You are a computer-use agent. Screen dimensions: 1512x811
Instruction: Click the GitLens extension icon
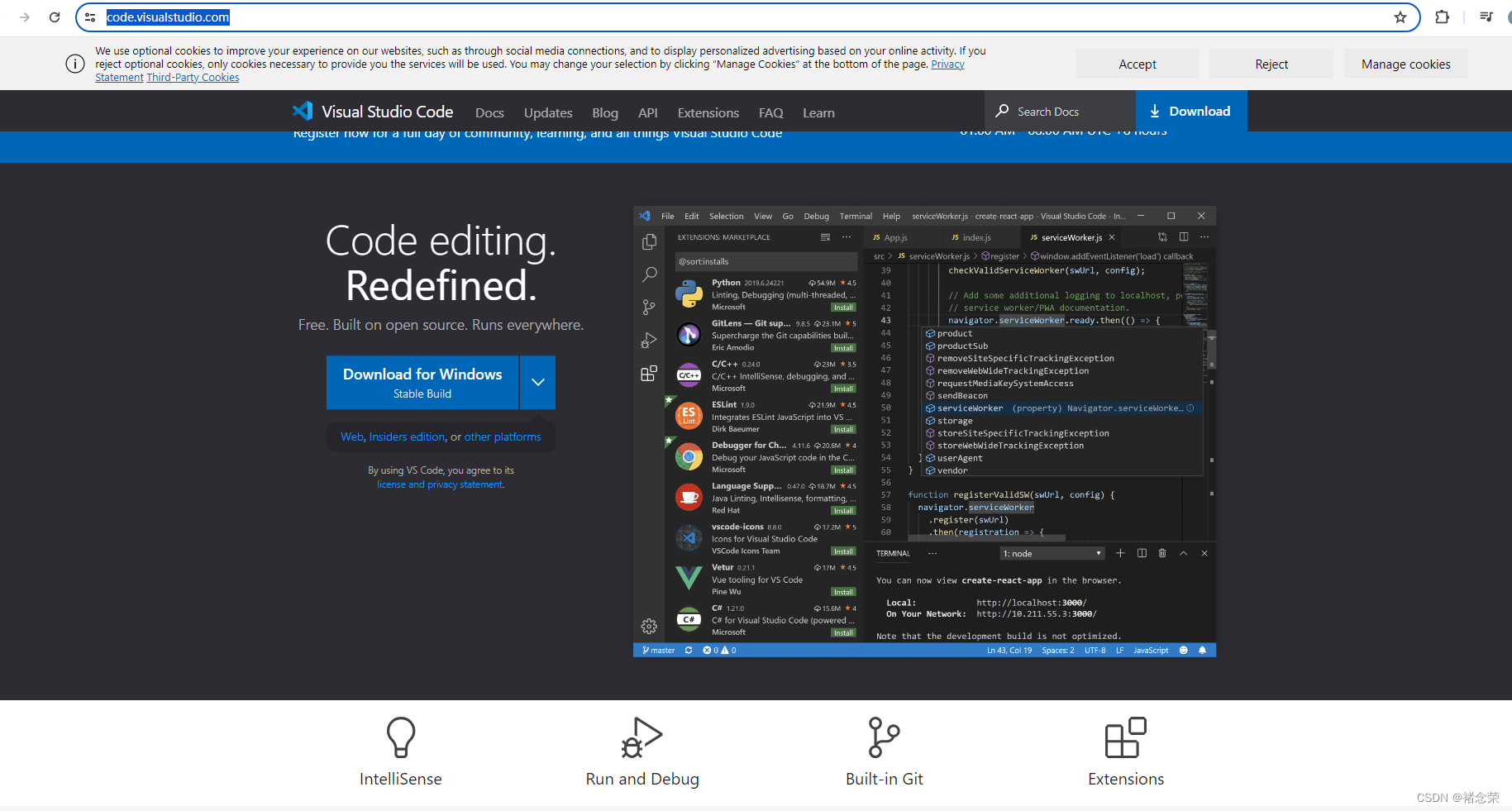(689, 334)
